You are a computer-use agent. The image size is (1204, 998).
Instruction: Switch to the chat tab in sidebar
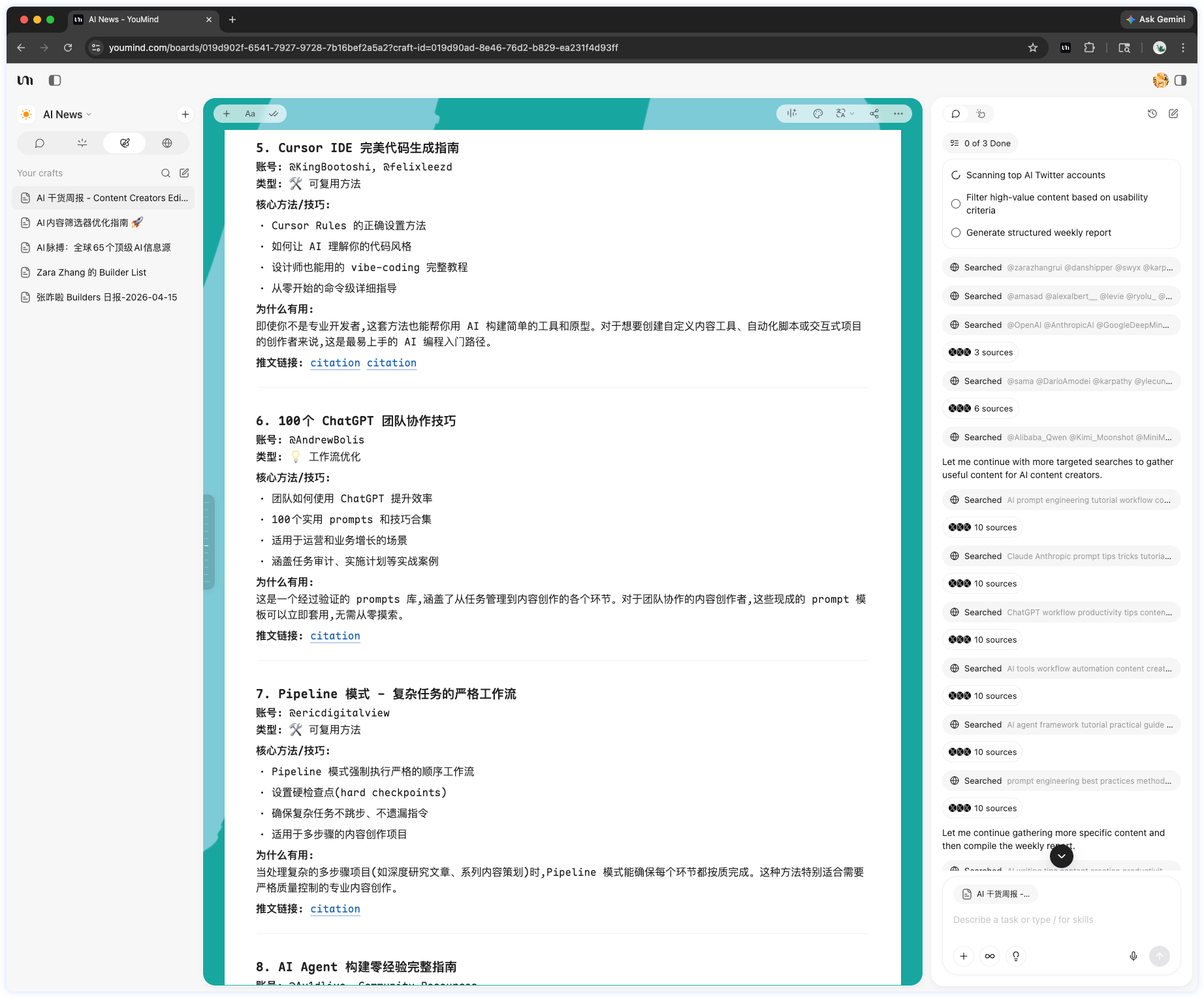[x=40, y=143]
